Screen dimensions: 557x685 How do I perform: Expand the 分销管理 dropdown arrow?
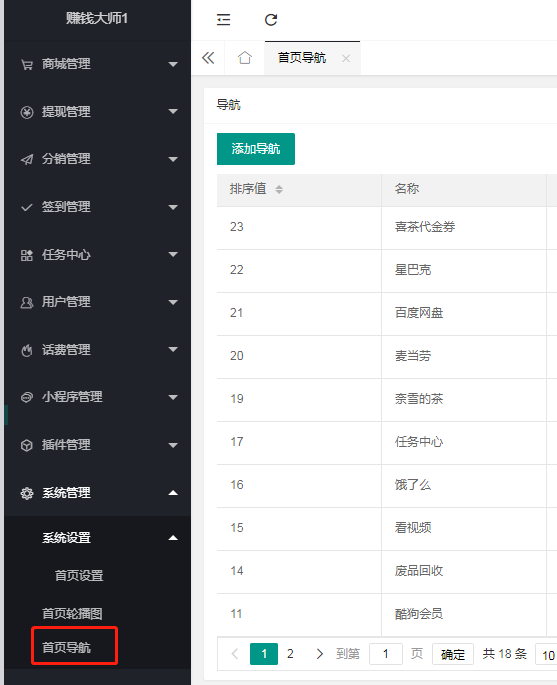(x=173, y=159)
